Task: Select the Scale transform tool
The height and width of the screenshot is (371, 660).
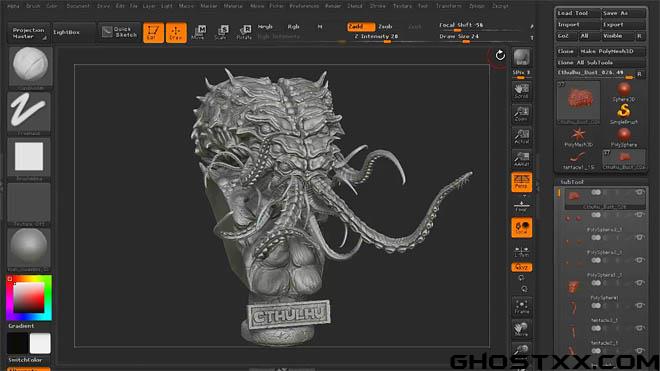Action: [x=221, y=32]
